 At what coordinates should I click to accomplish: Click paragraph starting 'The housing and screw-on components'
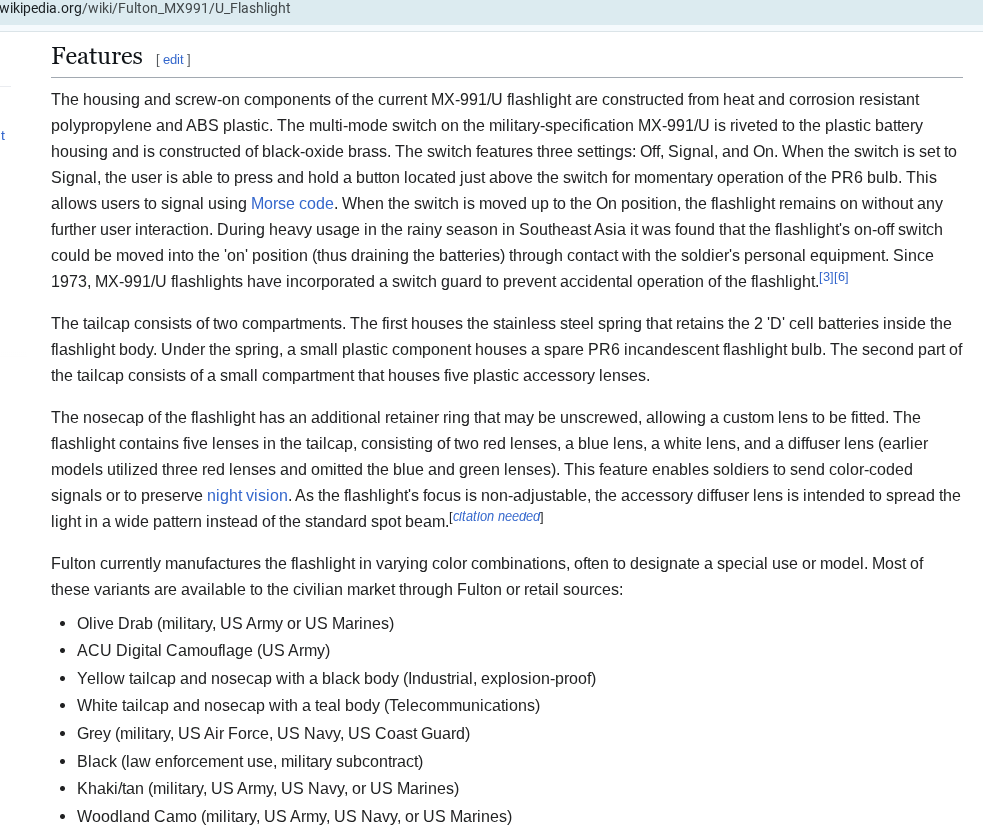click(505, 191)
